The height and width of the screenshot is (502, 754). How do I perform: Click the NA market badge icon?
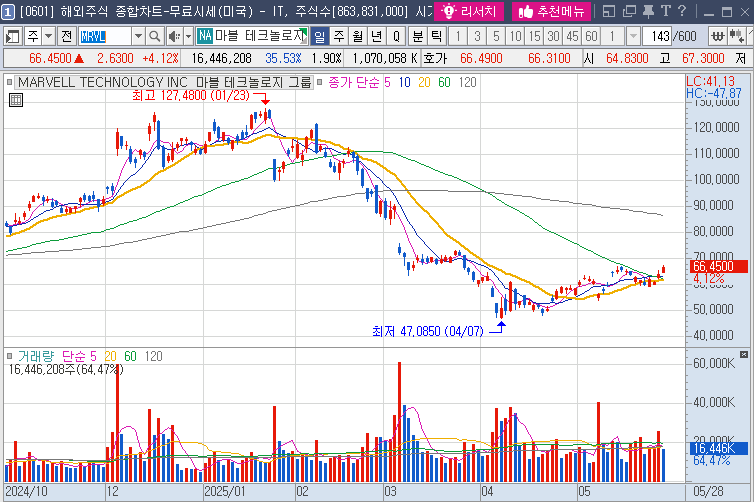205,36
